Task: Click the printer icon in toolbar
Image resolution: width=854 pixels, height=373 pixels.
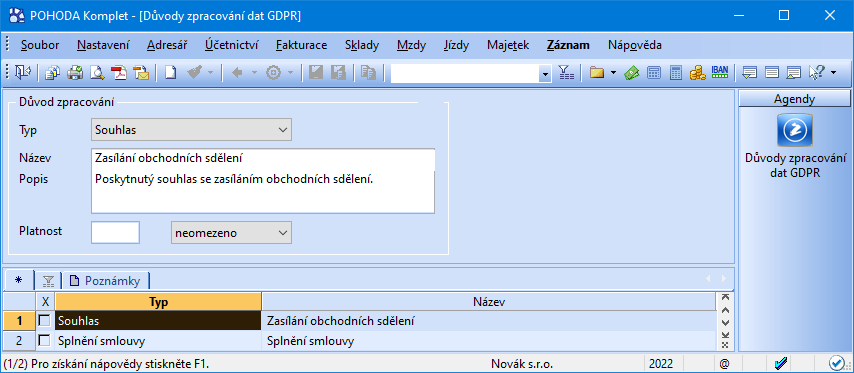Action: pos(74,73)
